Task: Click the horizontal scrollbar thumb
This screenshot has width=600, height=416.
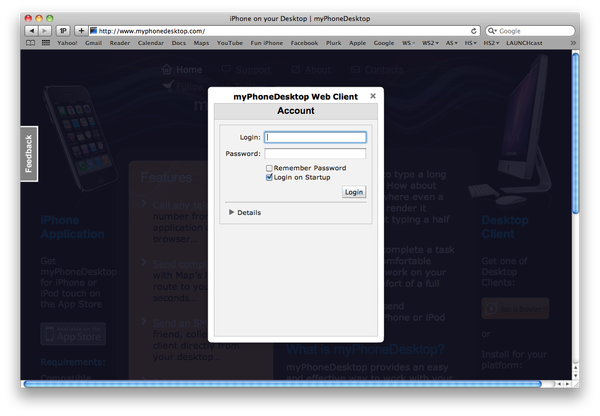Action: (x=282, y=383)
